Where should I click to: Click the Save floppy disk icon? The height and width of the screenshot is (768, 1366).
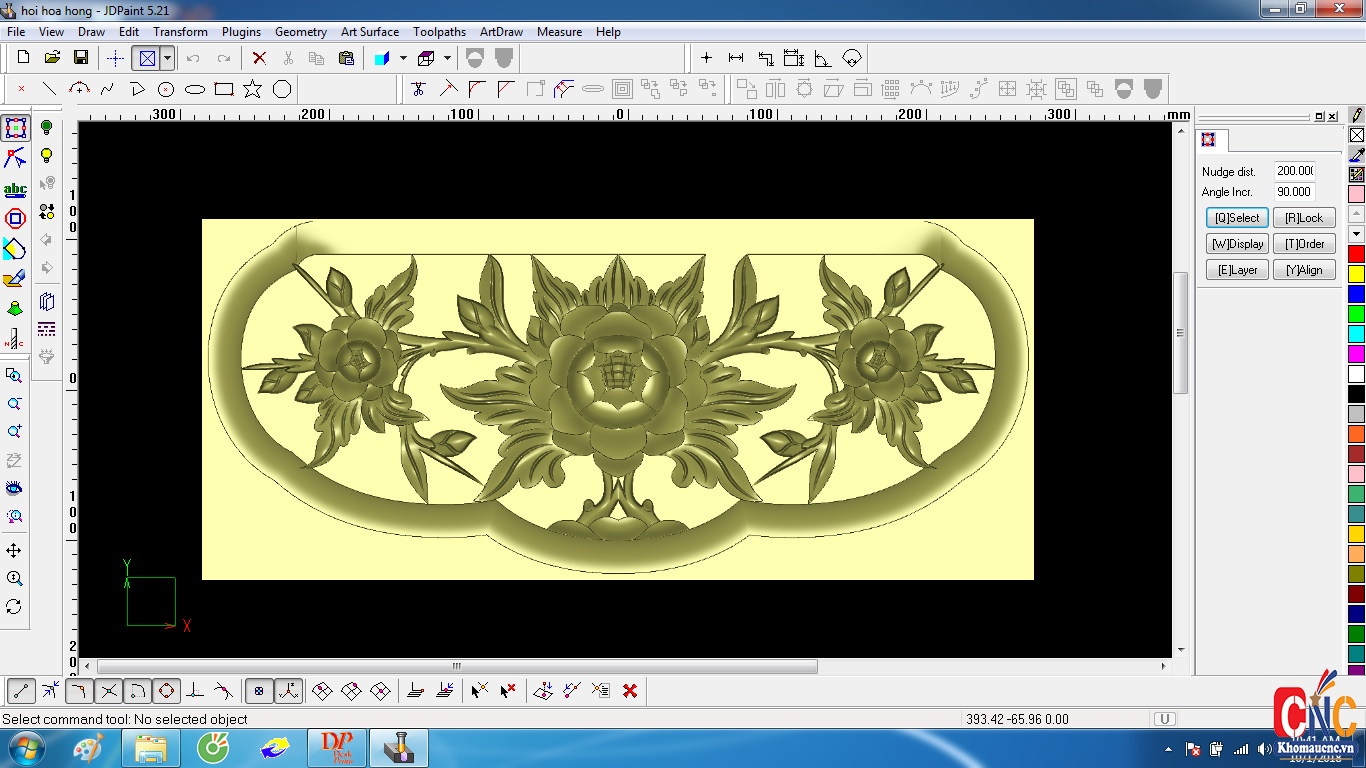[x=81, y=58]
